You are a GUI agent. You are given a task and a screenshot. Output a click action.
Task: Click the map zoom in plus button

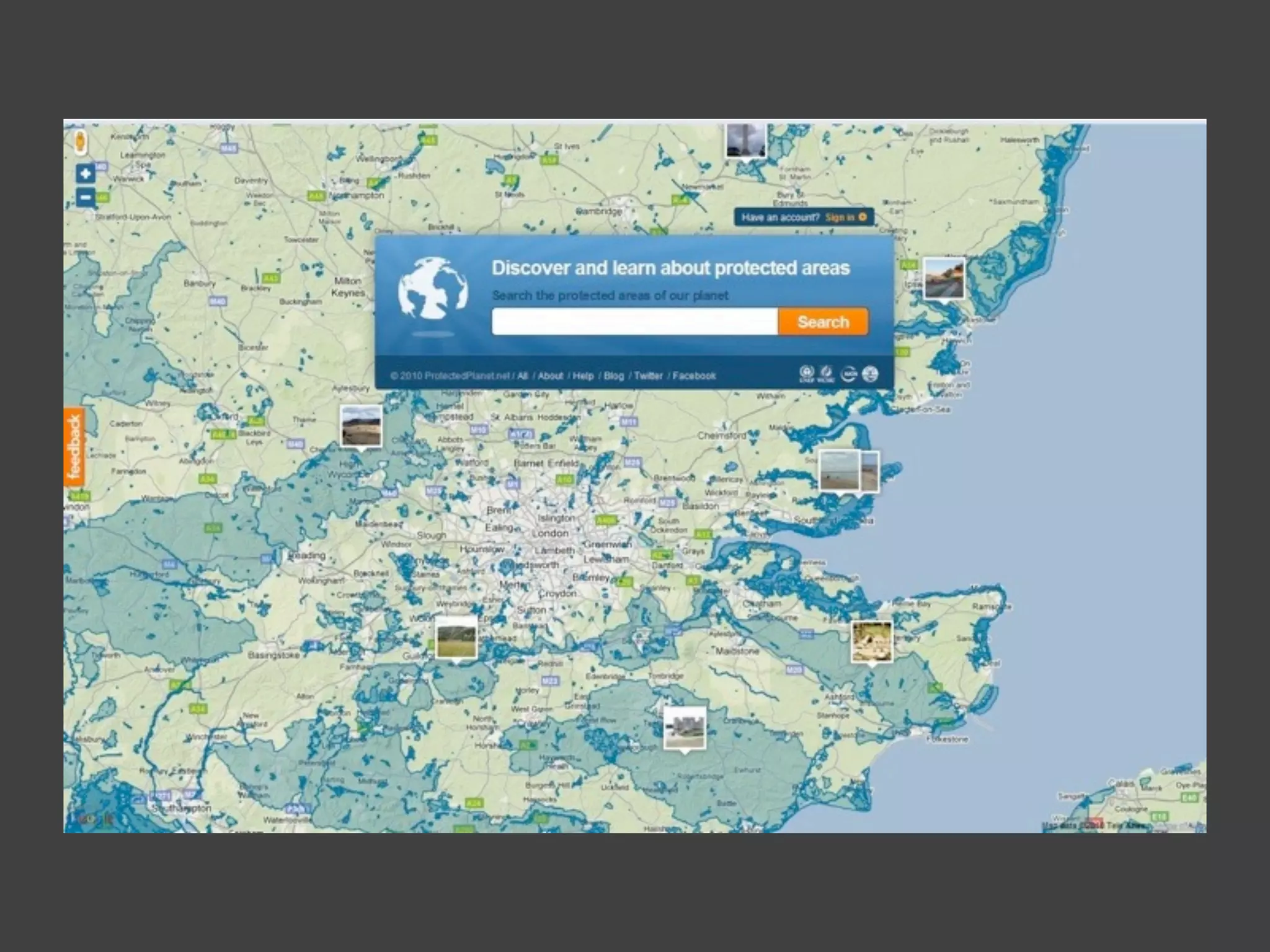(x=86, y=174)
